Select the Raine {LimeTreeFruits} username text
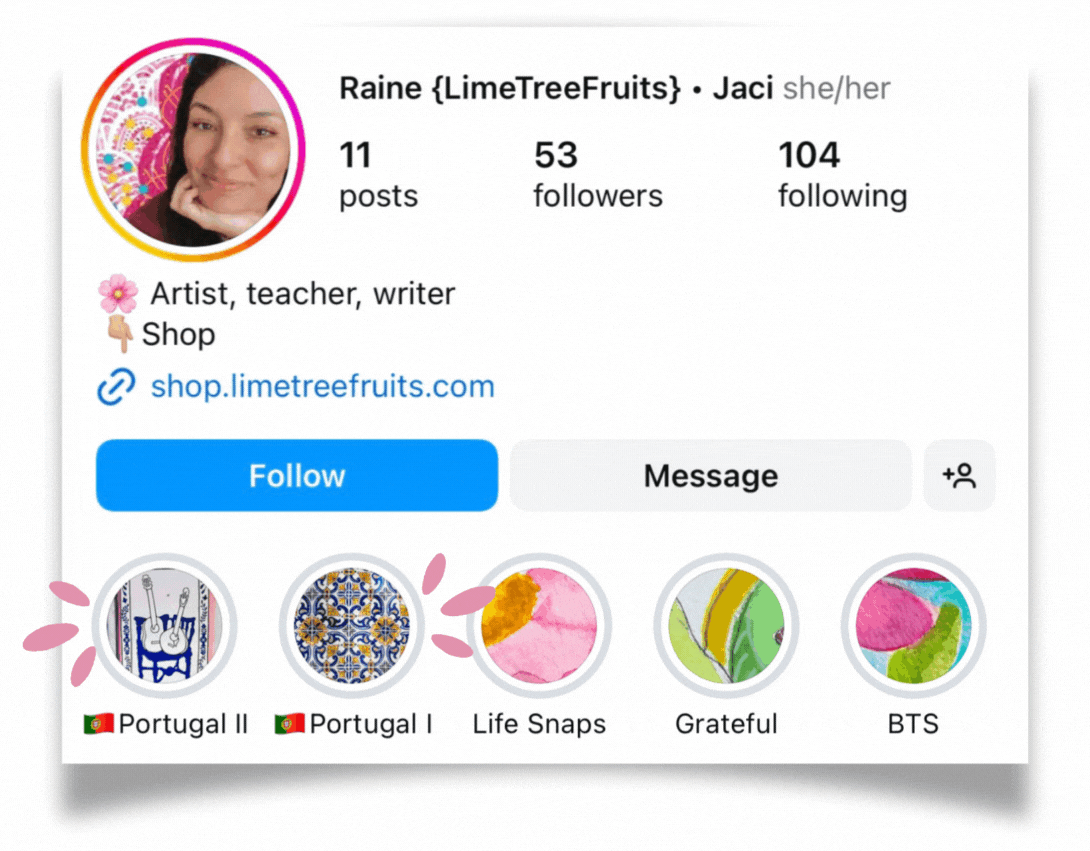This screenshot has width=1090, height=851. point(510,89)
